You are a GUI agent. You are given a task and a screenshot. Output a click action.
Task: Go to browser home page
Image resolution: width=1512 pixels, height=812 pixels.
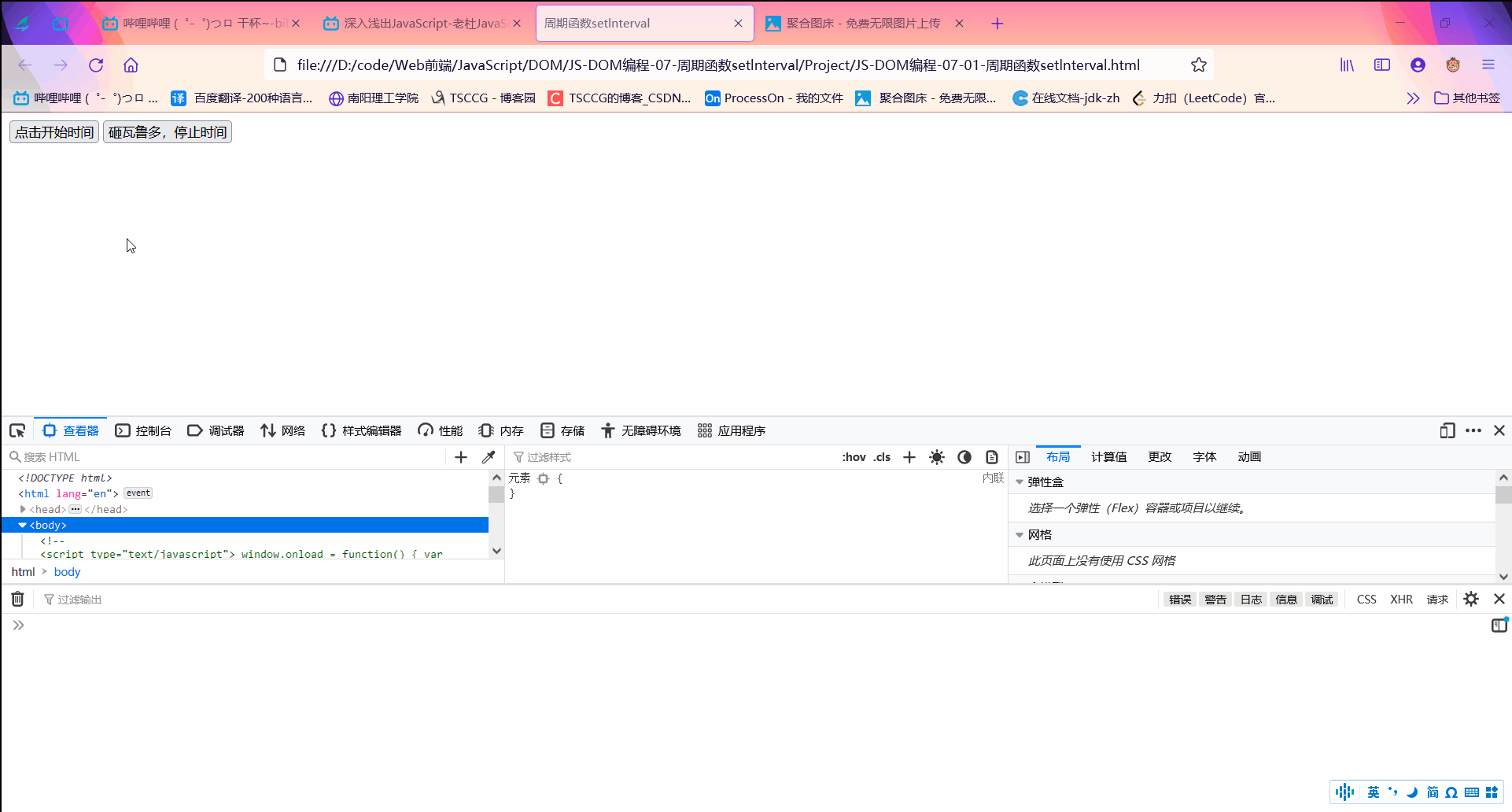pos(131,65)
